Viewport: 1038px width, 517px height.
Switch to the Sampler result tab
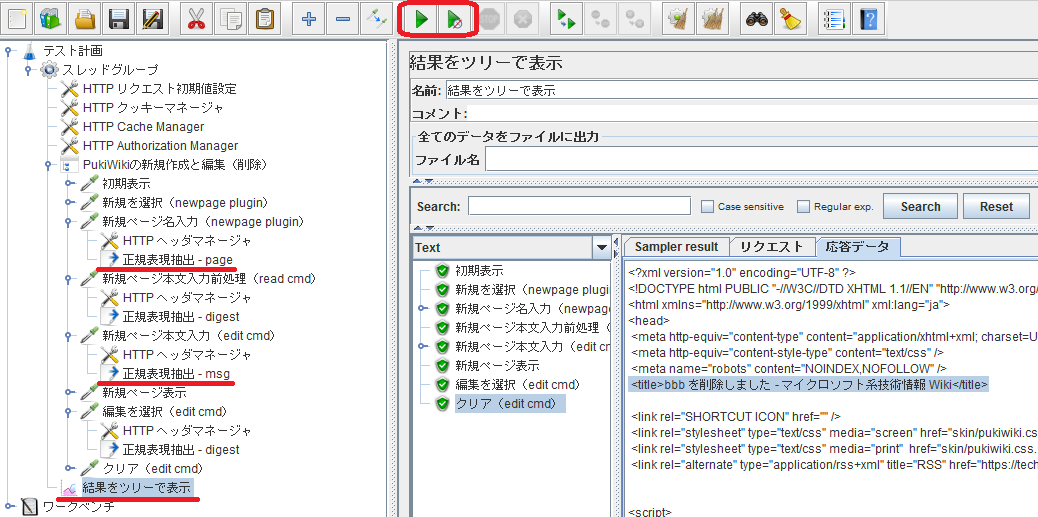(676, 247)
